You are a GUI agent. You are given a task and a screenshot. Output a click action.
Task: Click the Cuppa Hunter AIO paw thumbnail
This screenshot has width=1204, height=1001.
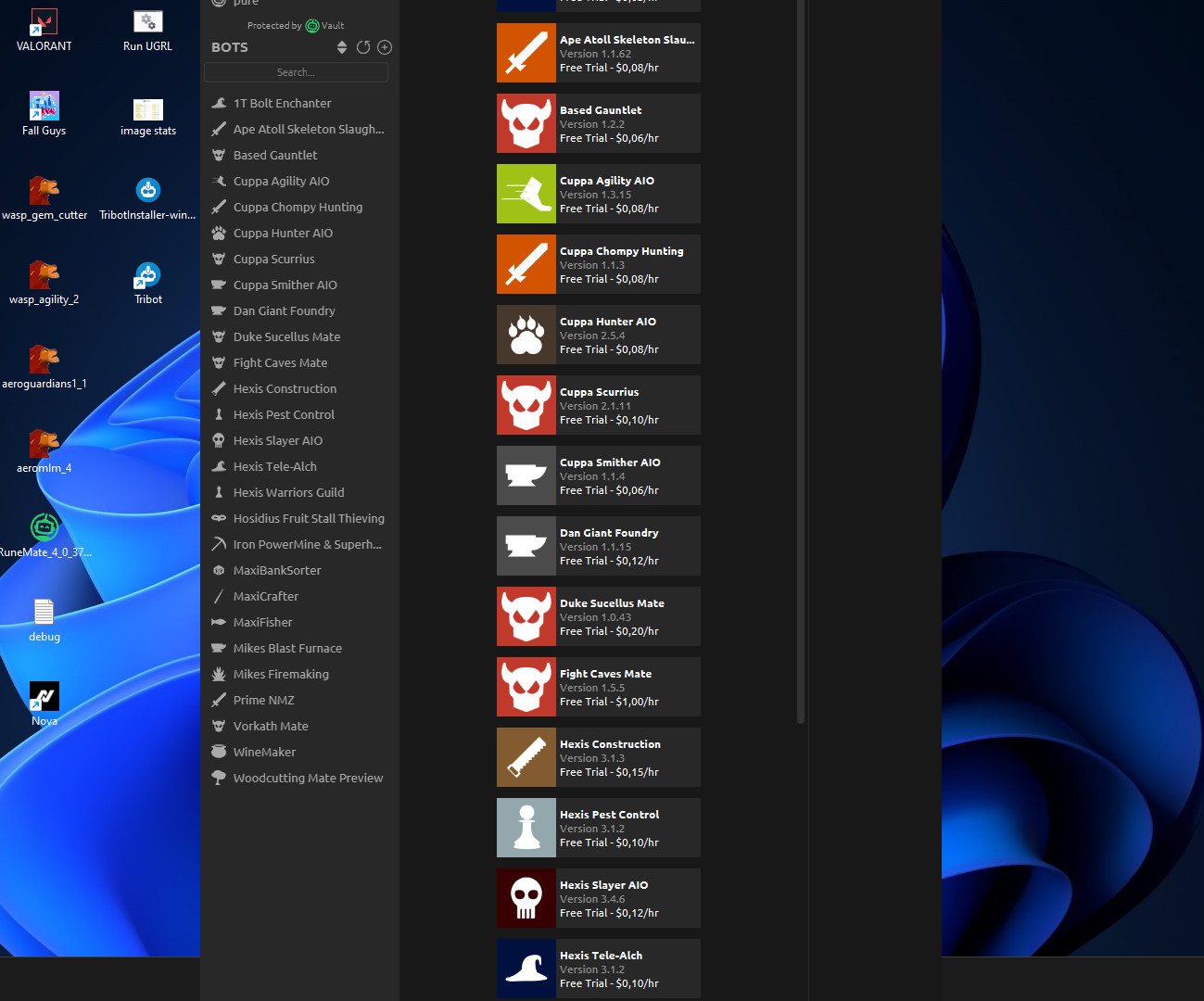[x=526, y=335]
